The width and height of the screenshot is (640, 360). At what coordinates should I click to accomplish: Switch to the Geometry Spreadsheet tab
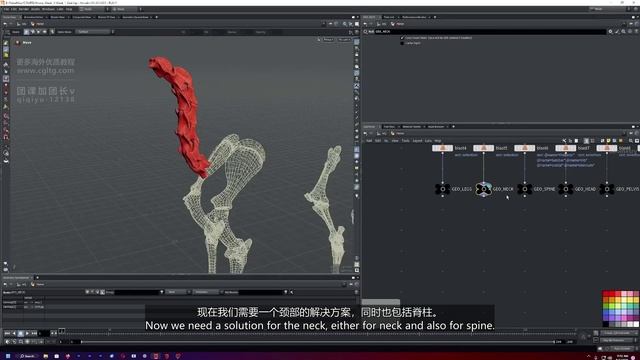pyautogui.click(x=136, y=17)
